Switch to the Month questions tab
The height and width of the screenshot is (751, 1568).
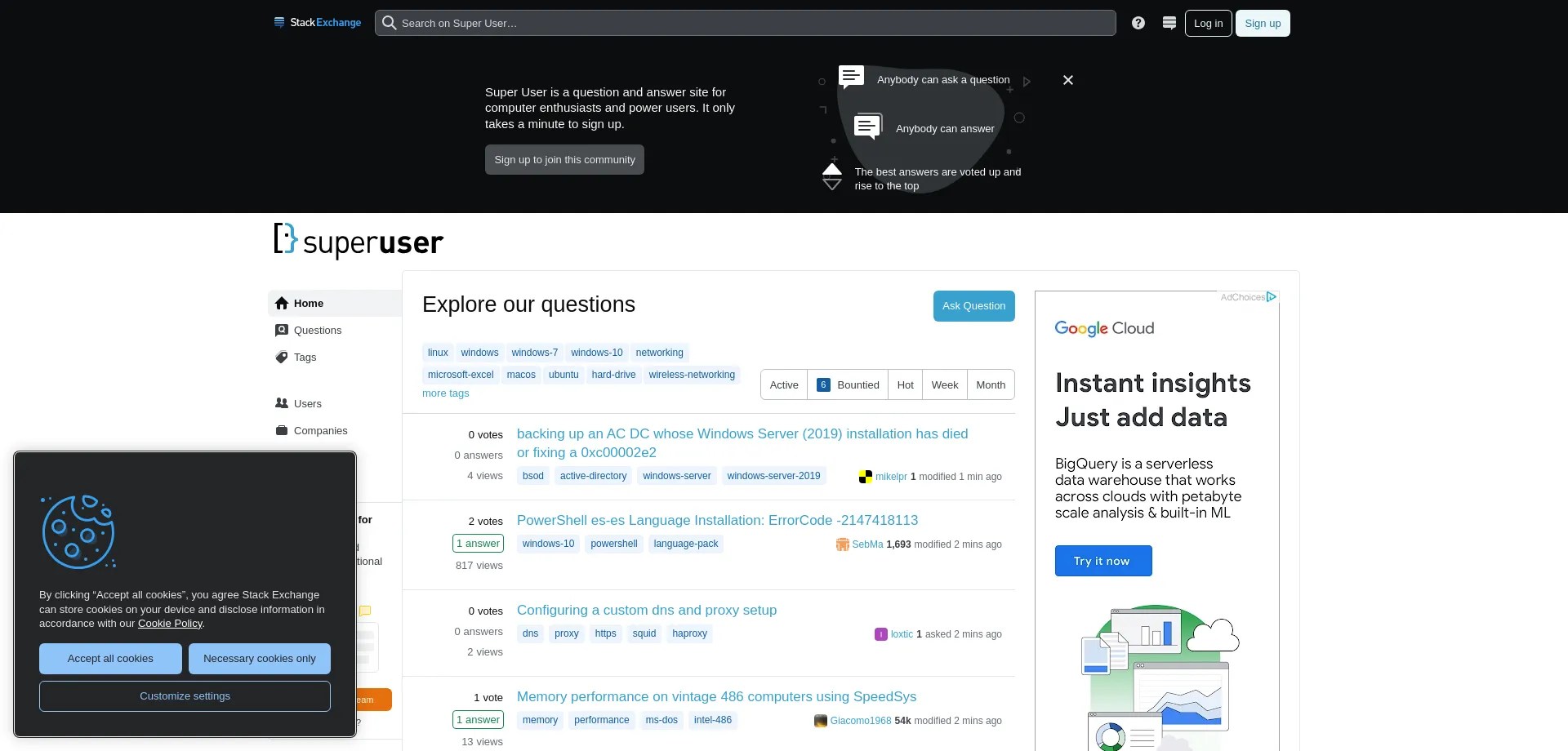(991, 384)
